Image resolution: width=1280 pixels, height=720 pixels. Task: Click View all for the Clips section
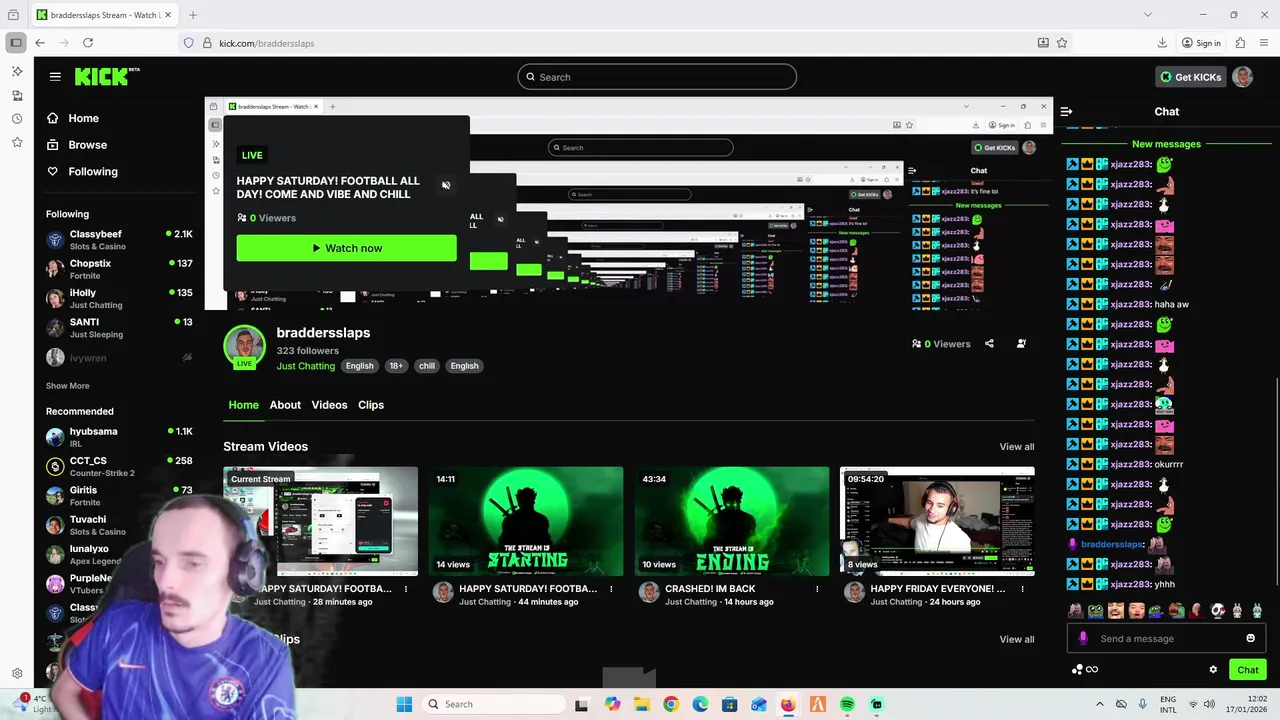click(x=1017, y=640)
